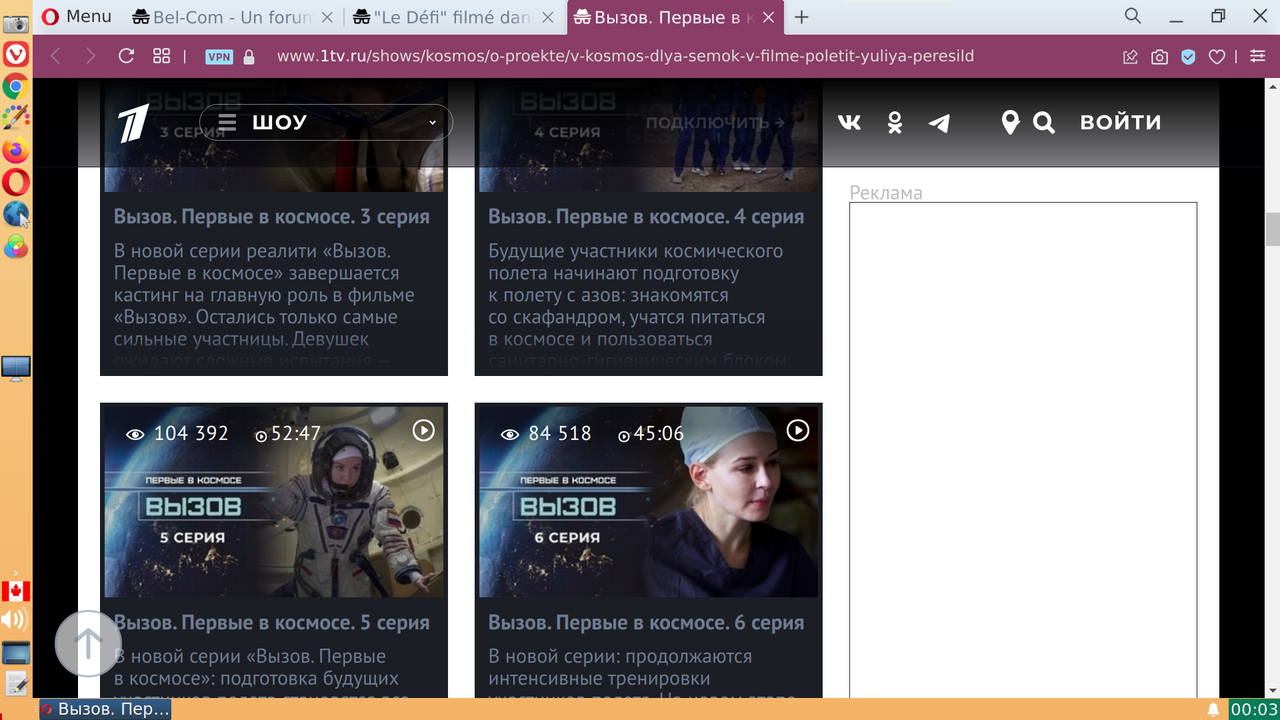Expand the ШОУ section dropdown
Viewport: 1280px width, 720px height.
tap(326, 122)
